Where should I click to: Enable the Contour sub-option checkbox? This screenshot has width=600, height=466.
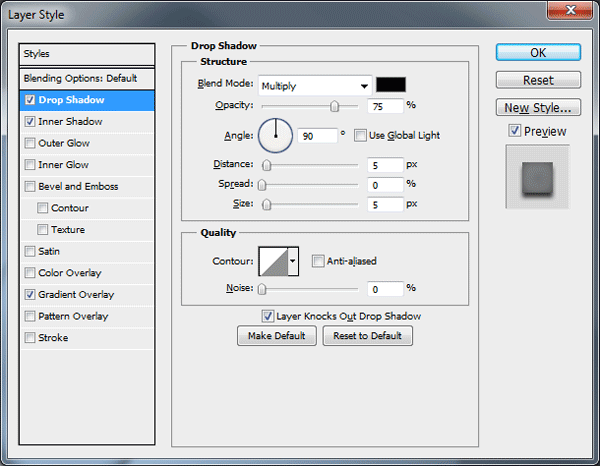point(42,208)
